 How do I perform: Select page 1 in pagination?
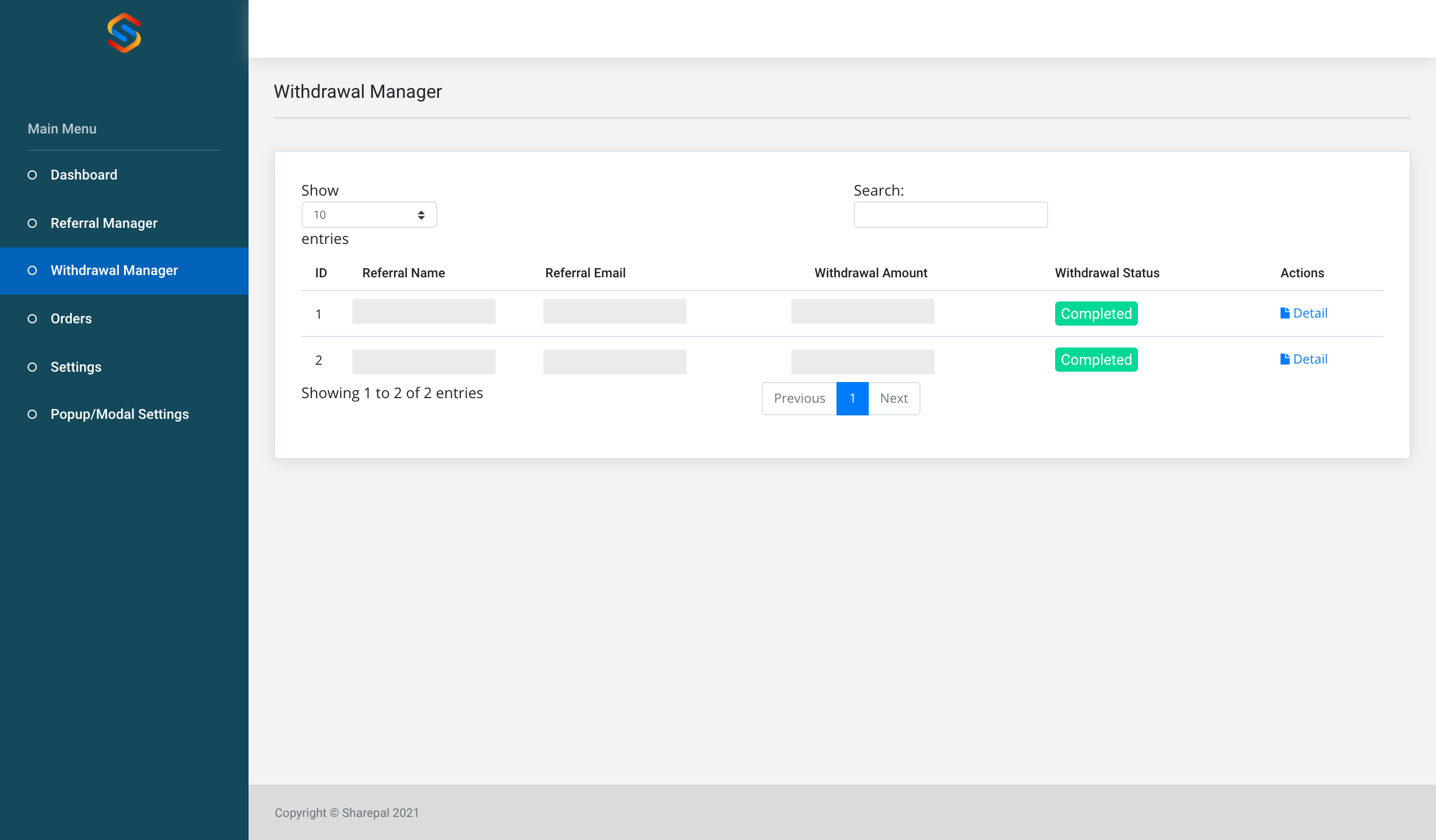852,398
